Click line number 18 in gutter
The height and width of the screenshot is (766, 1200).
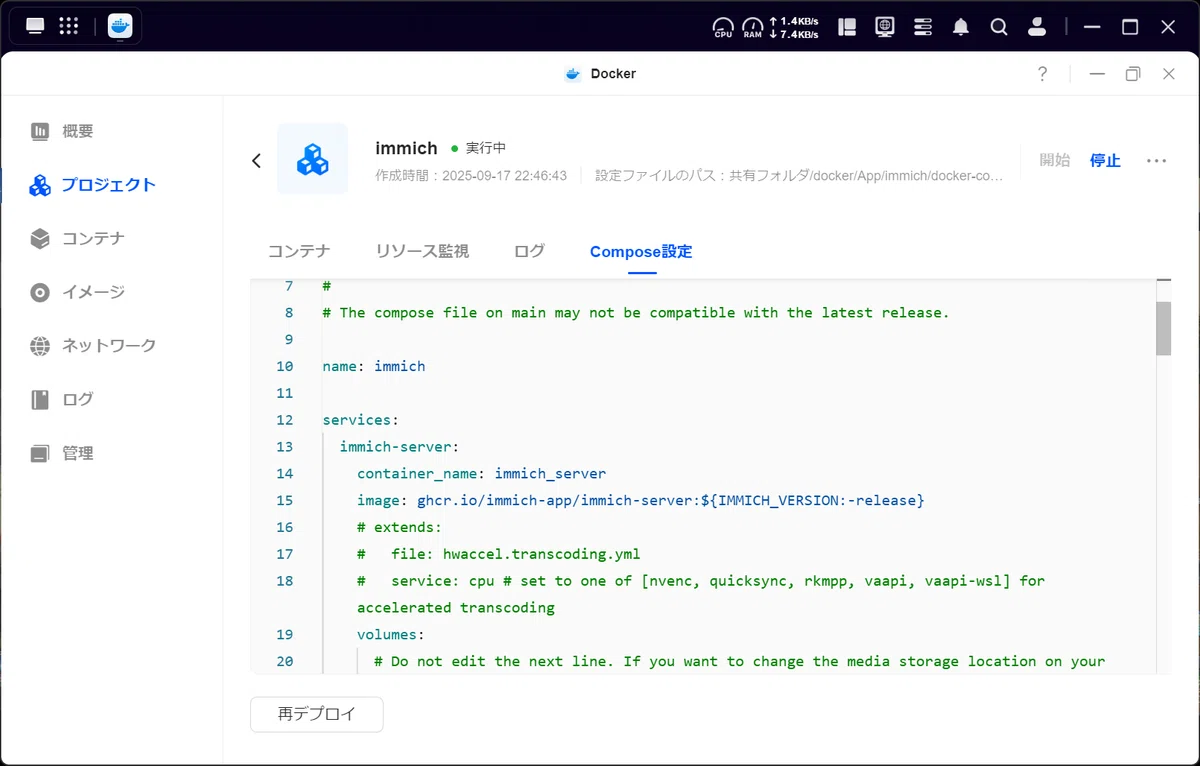click(x=284, y=581)
